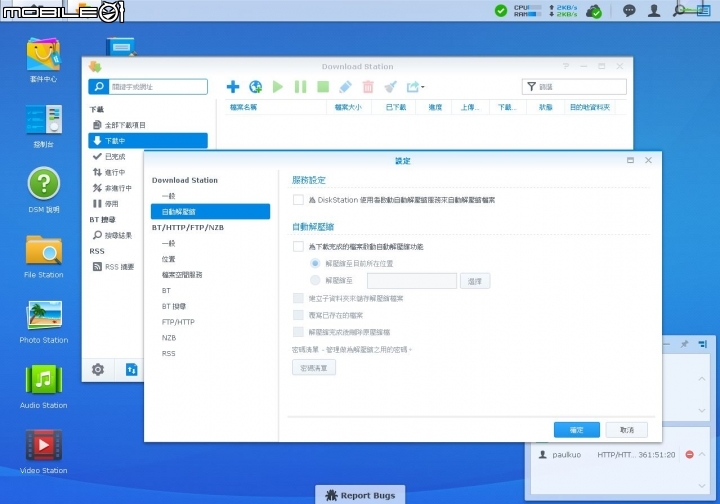
Task: Launch Video Station from desktop
Action: pos(44,445)
